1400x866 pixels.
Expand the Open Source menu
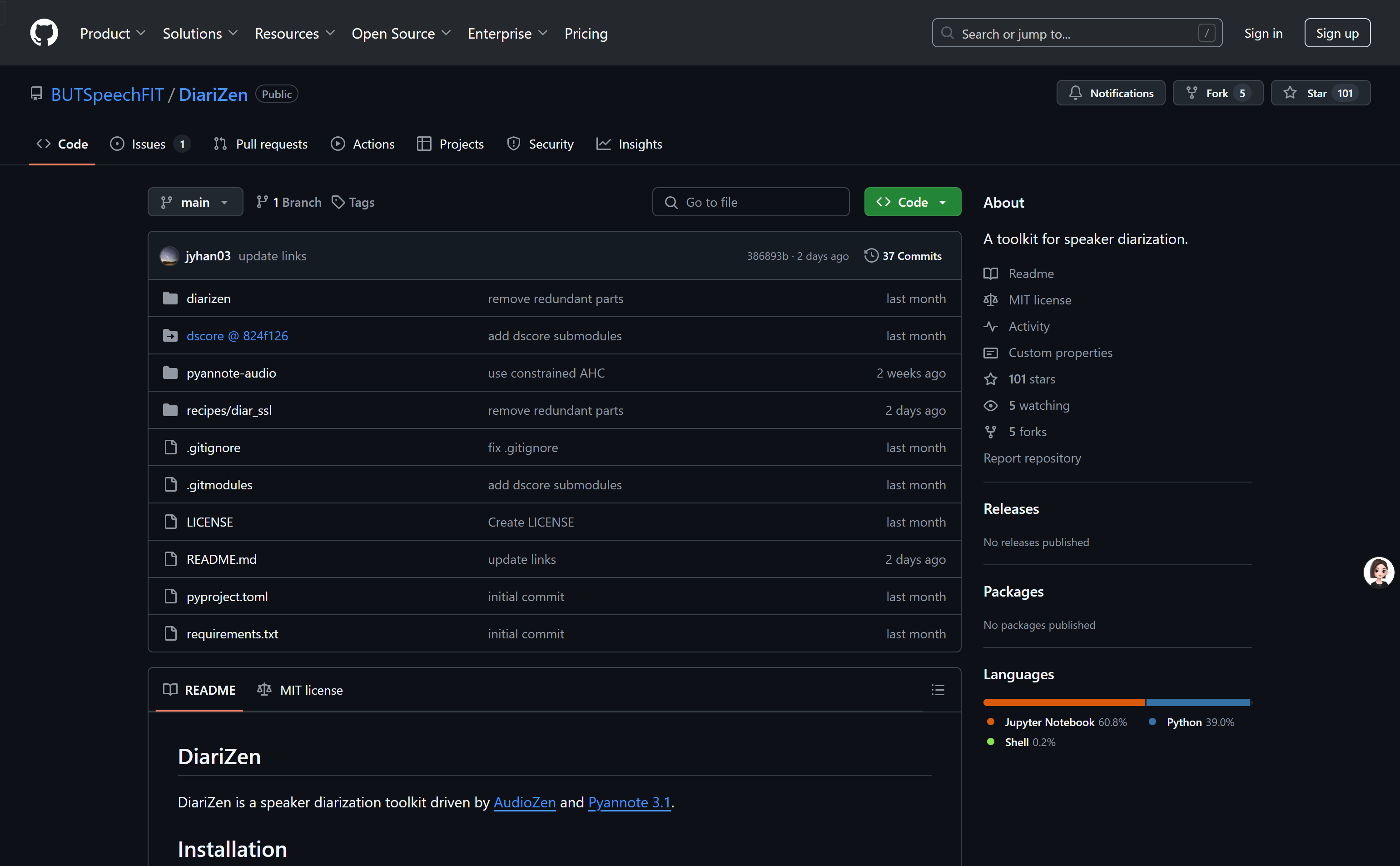[x=402, y=33]
